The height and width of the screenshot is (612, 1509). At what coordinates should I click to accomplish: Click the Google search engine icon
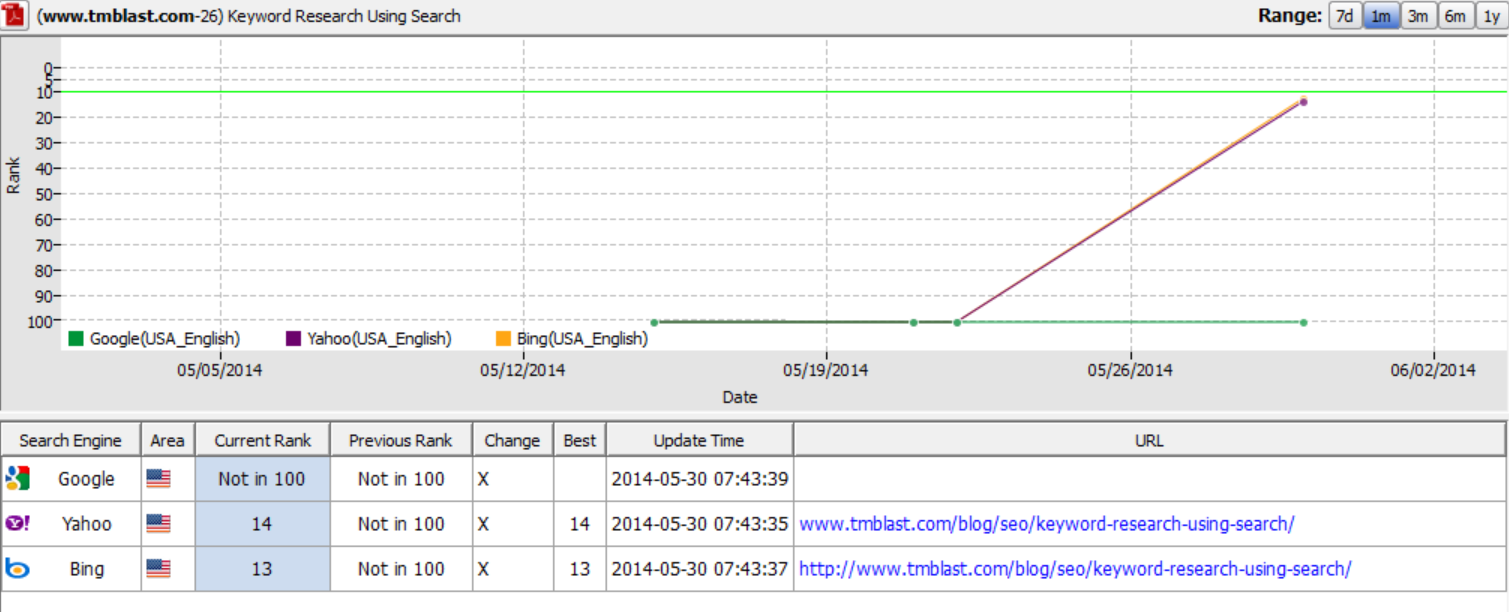pos(17,479)
